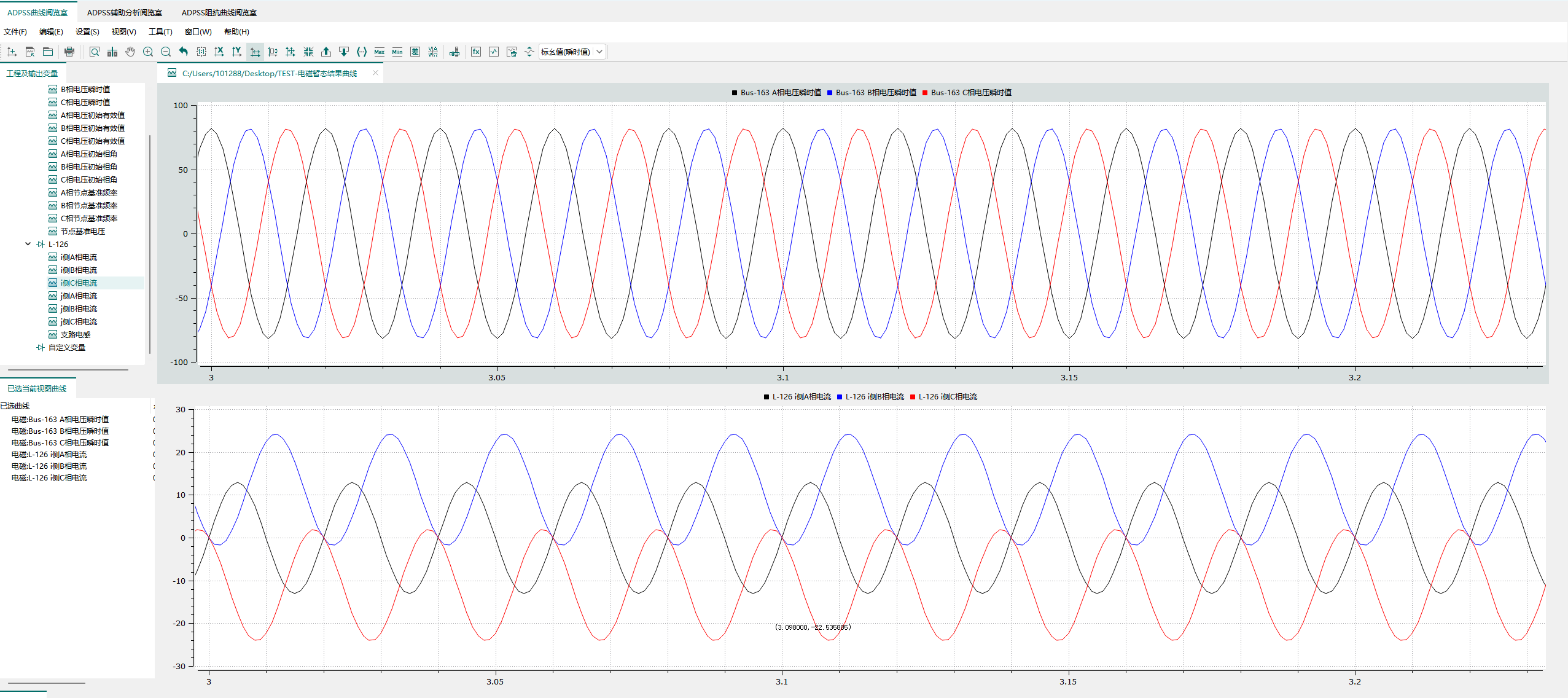Viewport: 1568px width, 698px height.
Task: Open the fx formula function tool
Action: pos(476,52)
